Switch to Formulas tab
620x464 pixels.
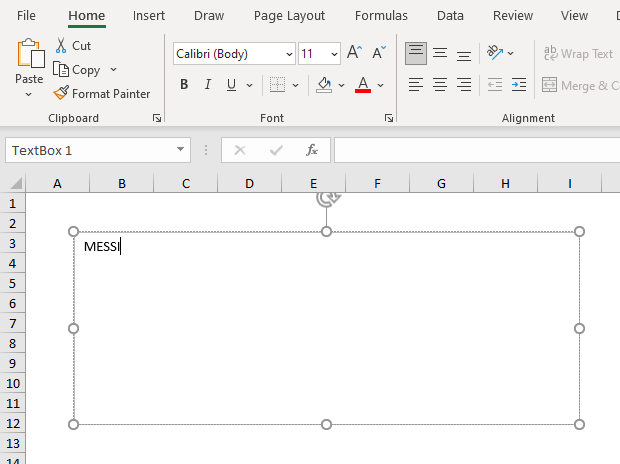pos(381,15)
